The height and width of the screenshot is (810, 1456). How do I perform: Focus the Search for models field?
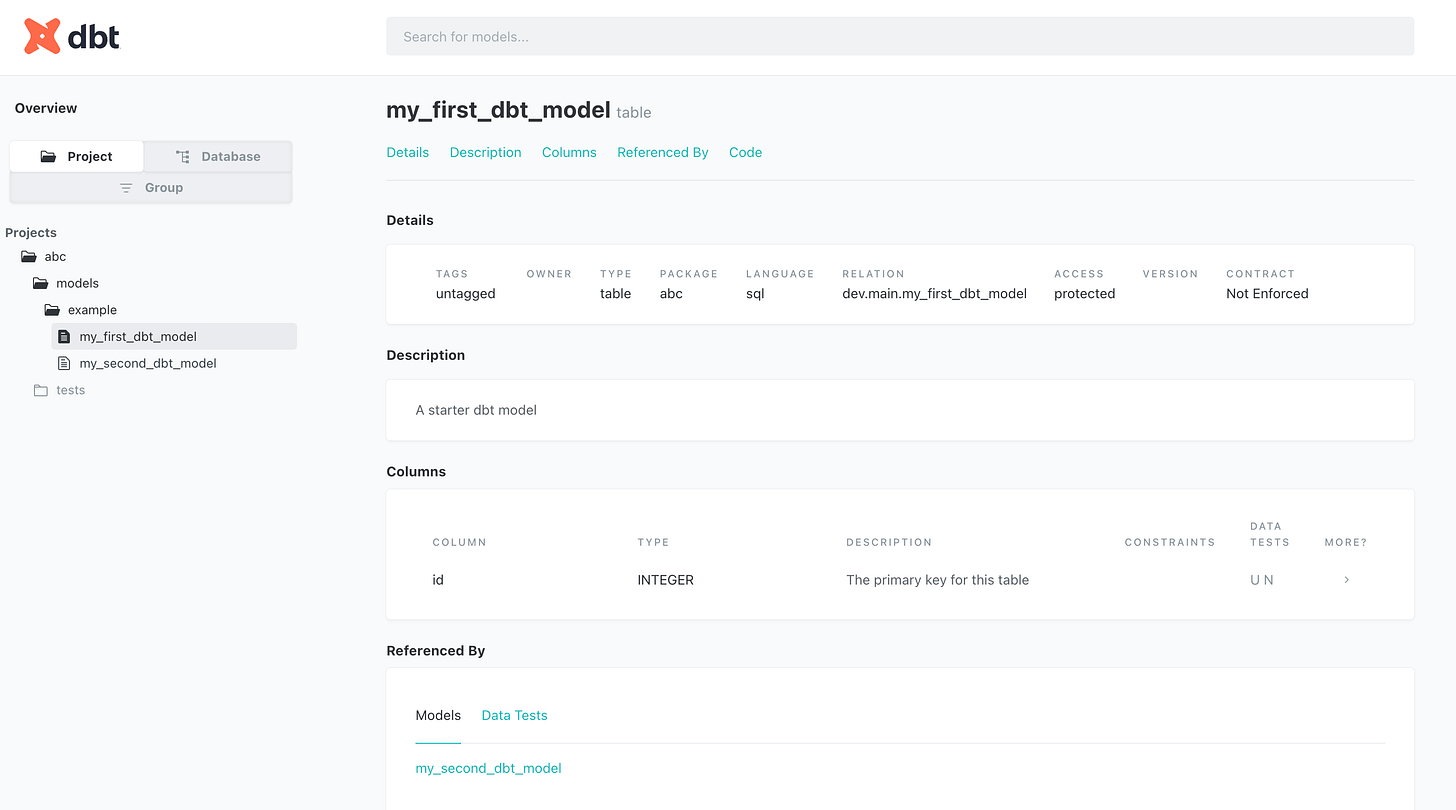900,36
